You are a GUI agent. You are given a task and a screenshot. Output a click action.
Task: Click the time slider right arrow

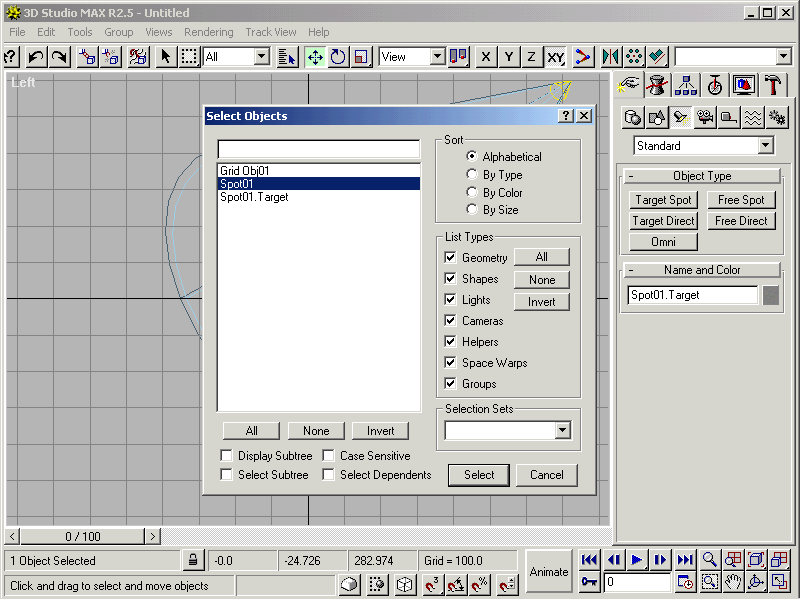(x=153, y=536)
